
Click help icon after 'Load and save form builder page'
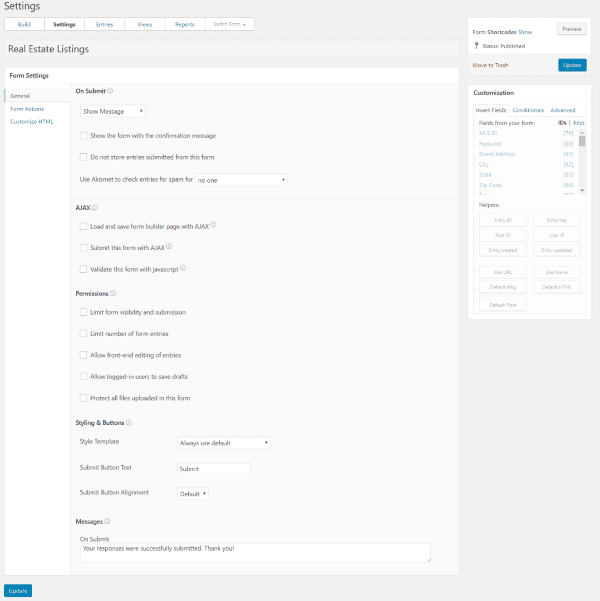(x=213, y=225)
